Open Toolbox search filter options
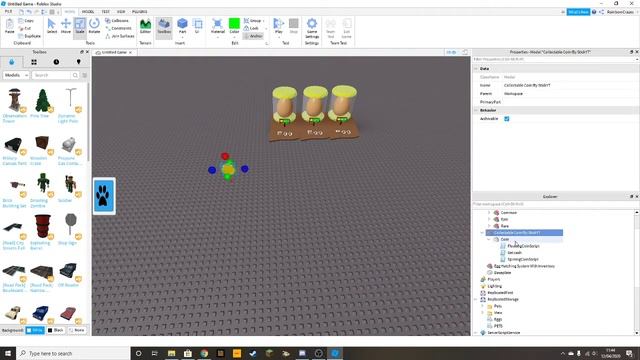Image resolution: width=640 pixels, height=360 pixels. coord(84,75)
